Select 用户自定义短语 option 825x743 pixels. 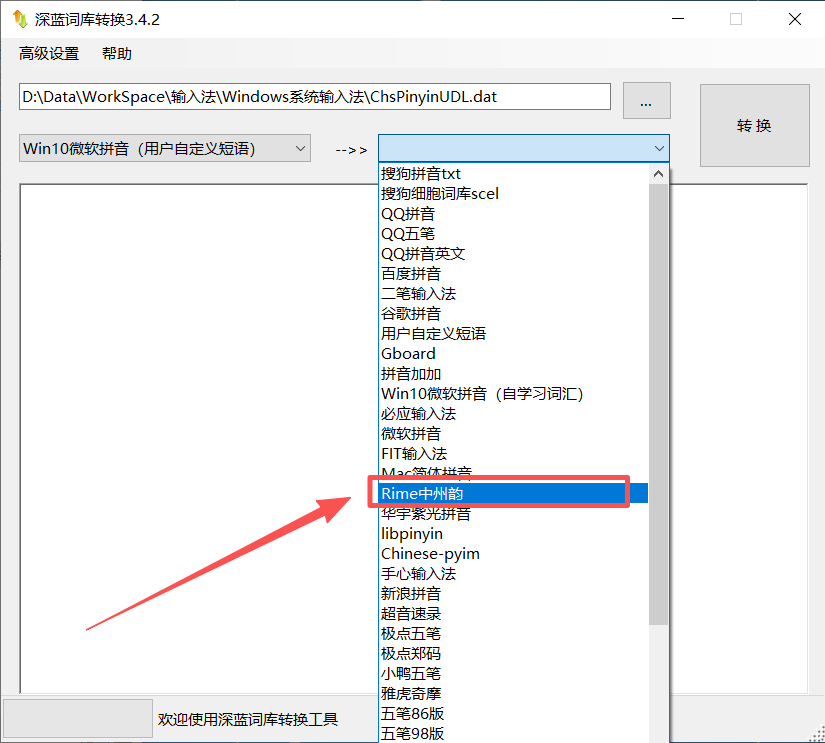coord(514,334)
